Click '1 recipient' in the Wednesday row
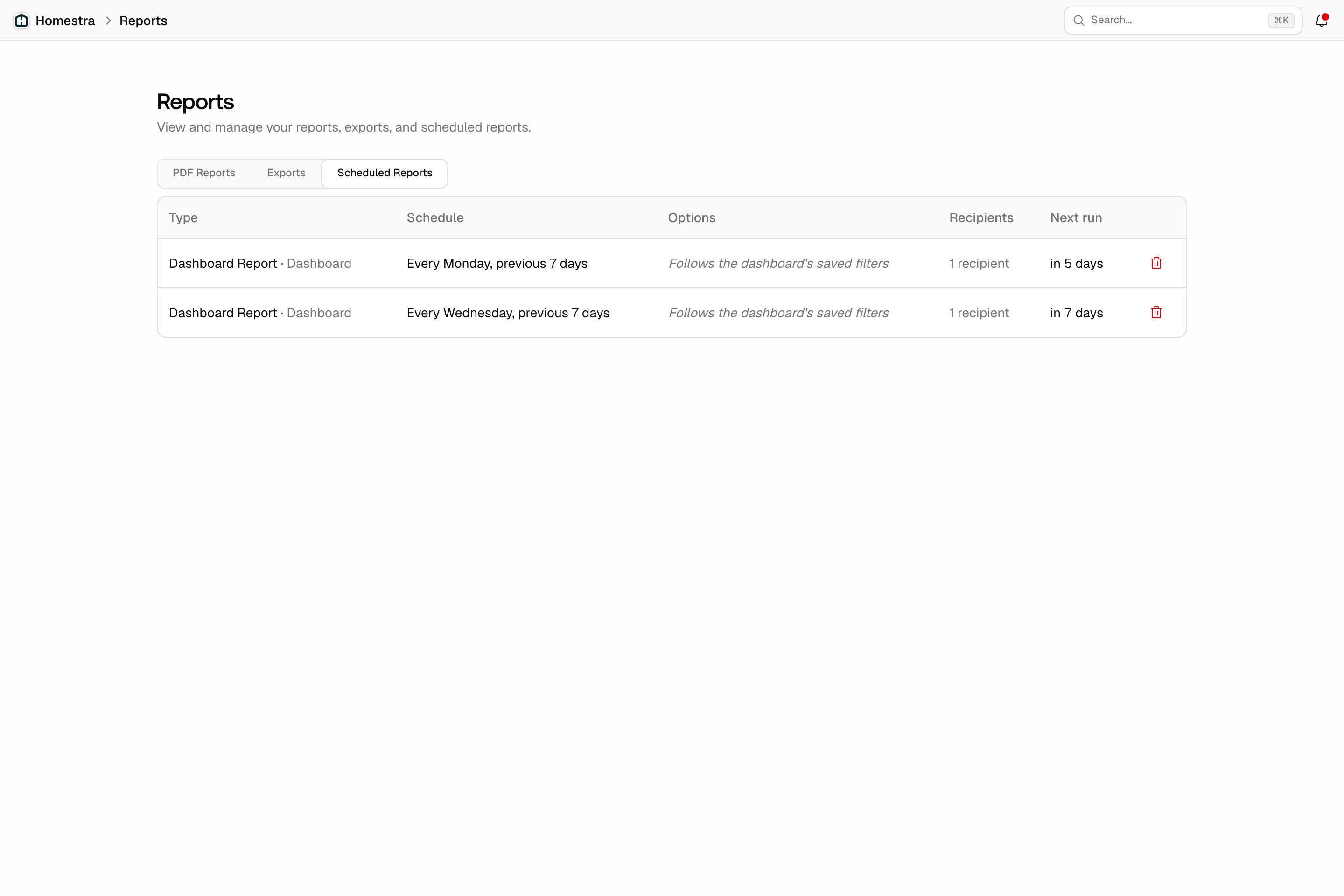This screenshot has height=896, width=1344. 979,313
